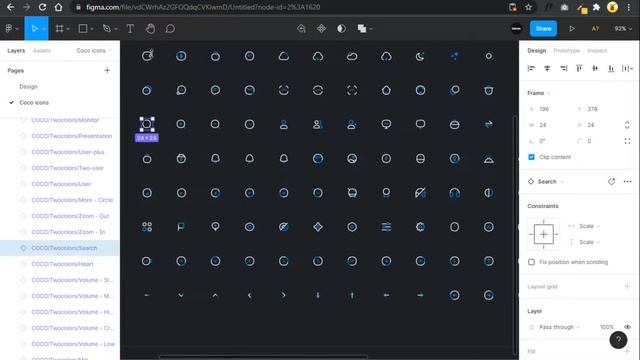Switch to the Assets tab
The image size is (640, 360).
[42, 51]
